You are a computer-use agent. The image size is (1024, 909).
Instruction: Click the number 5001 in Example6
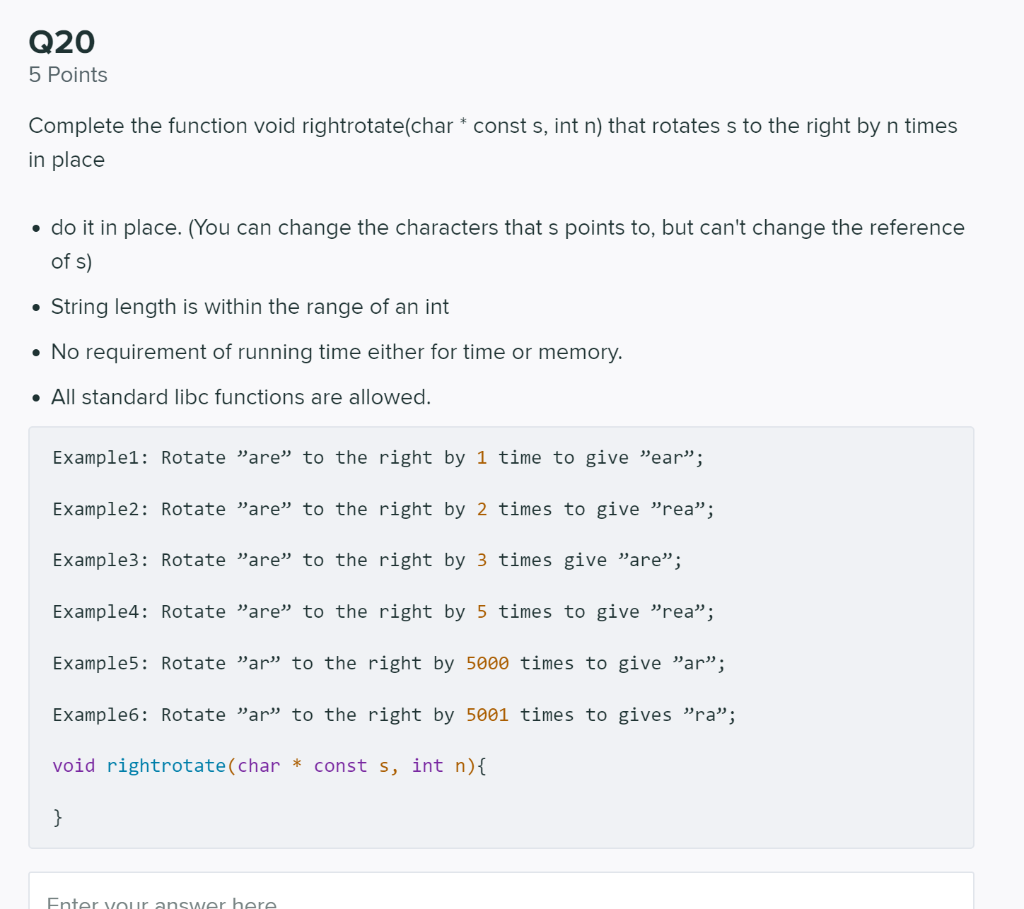click(x=487, y=715)
